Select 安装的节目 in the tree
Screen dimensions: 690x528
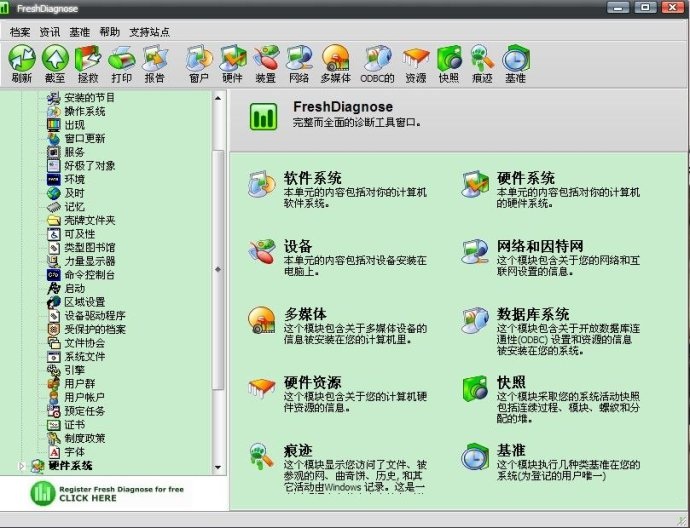click(x=89, y=97)
